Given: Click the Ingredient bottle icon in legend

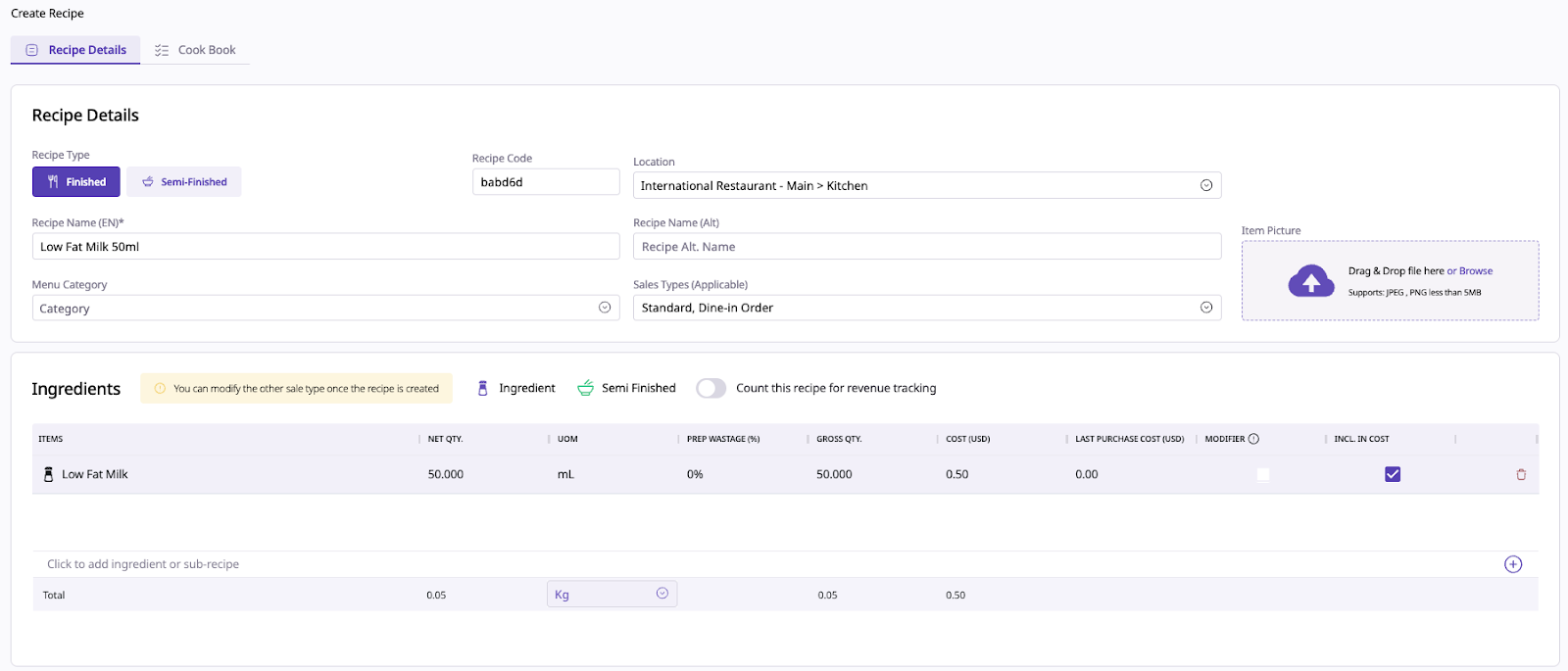Looking at the screenshot, I should (x=482, y=388).
